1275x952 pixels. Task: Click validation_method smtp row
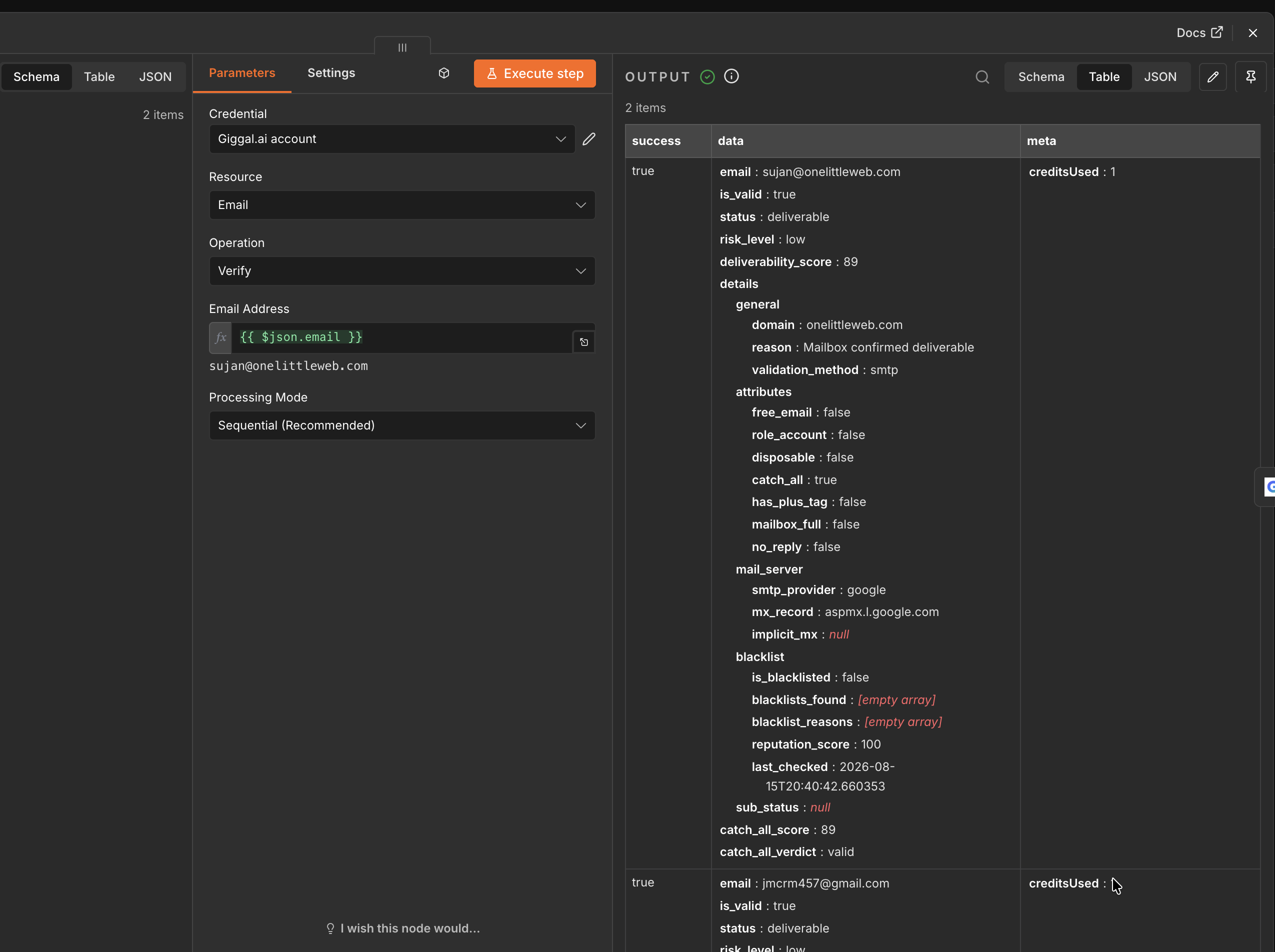point(824,370)
